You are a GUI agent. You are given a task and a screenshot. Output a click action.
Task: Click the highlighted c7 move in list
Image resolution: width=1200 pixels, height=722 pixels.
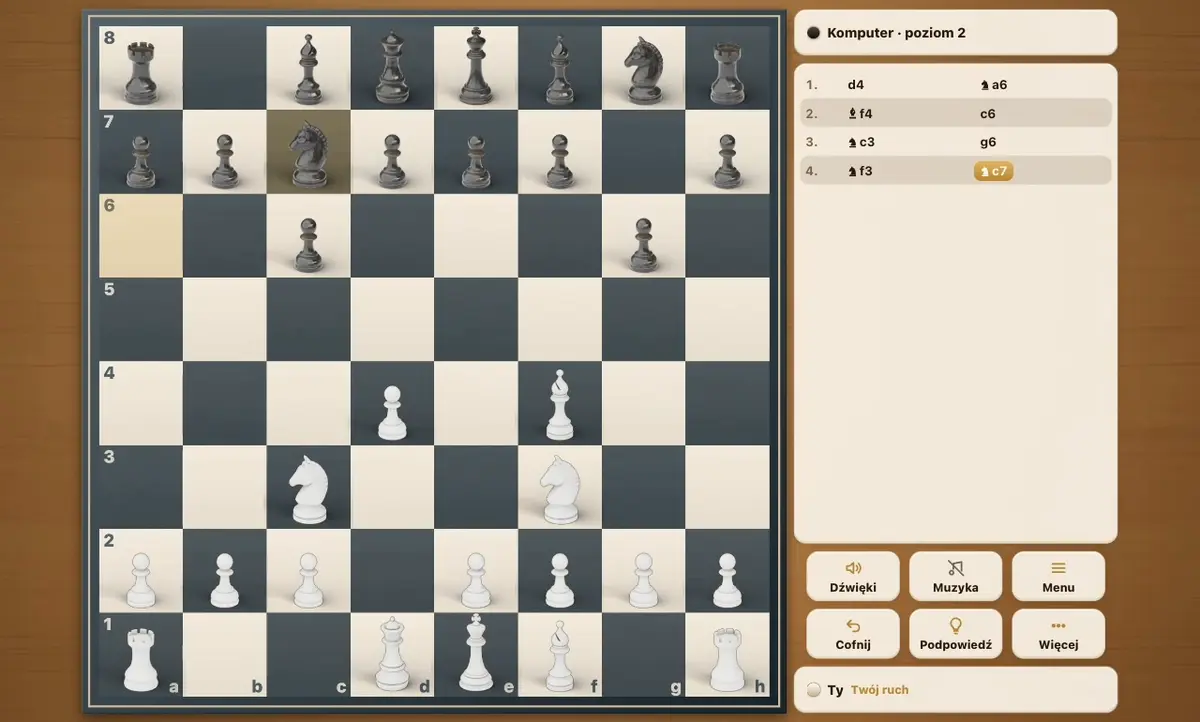(x=993, y=171)
